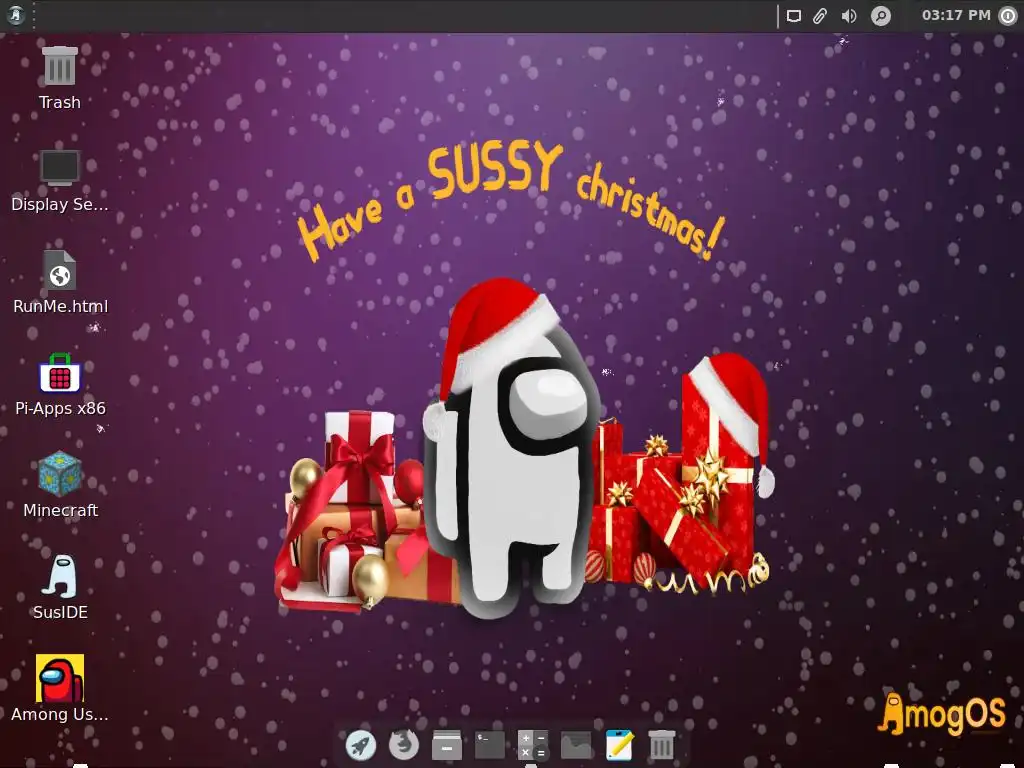The width and height of the screenshot is (1024, 768).
Task: Click the 03:17 PM clock
Action: (x=956, y=15)
